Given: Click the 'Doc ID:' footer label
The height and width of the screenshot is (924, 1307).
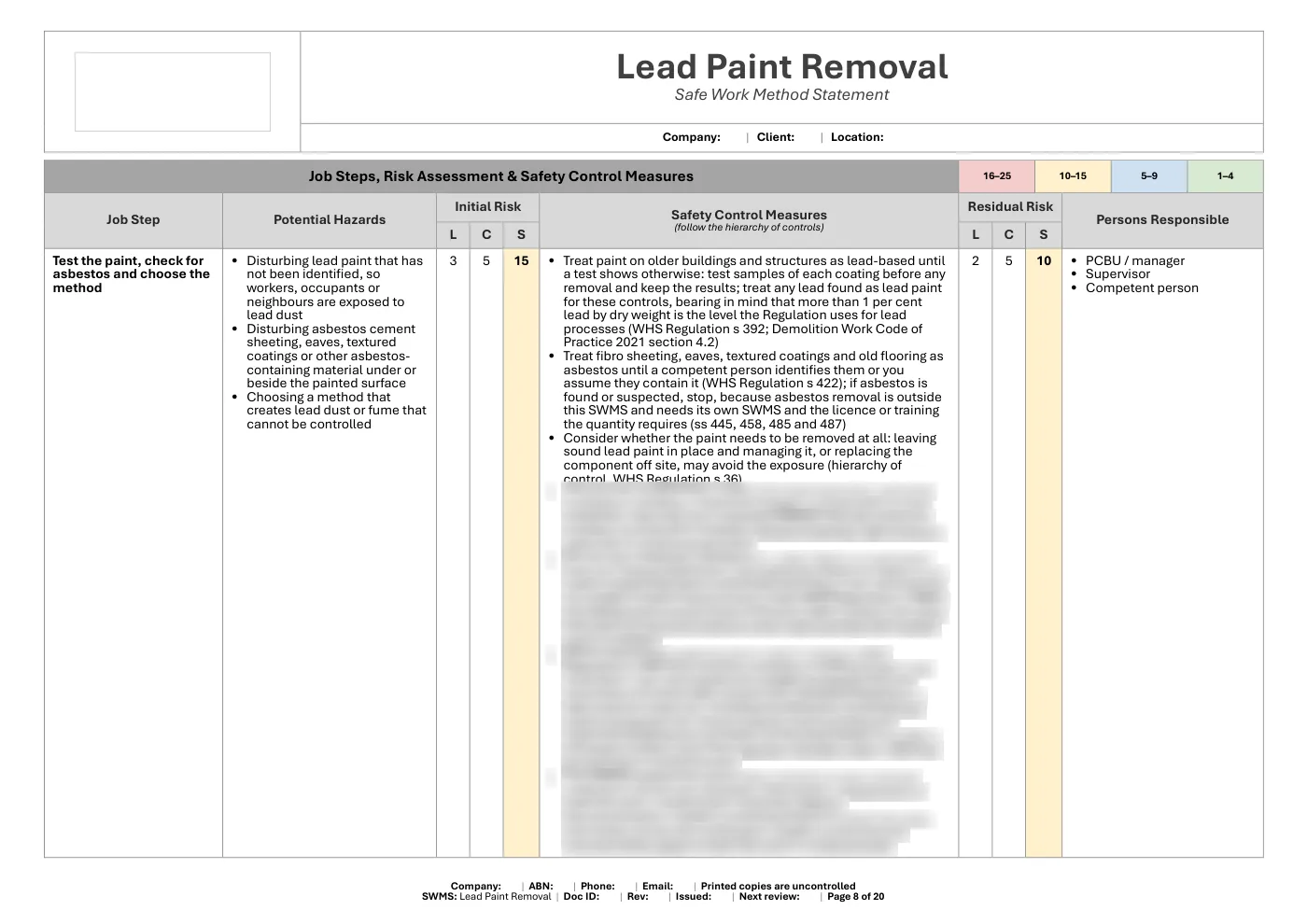Looking at the screenshot, I should point(582,897).
